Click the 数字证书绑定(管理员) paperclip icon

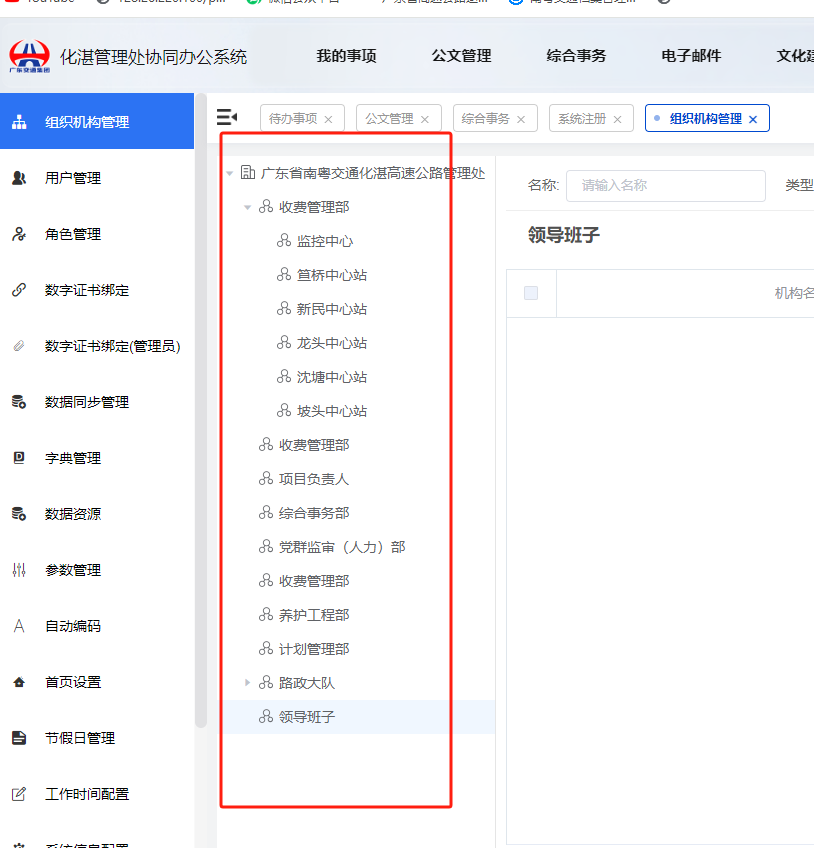click(x=19, y=346)
